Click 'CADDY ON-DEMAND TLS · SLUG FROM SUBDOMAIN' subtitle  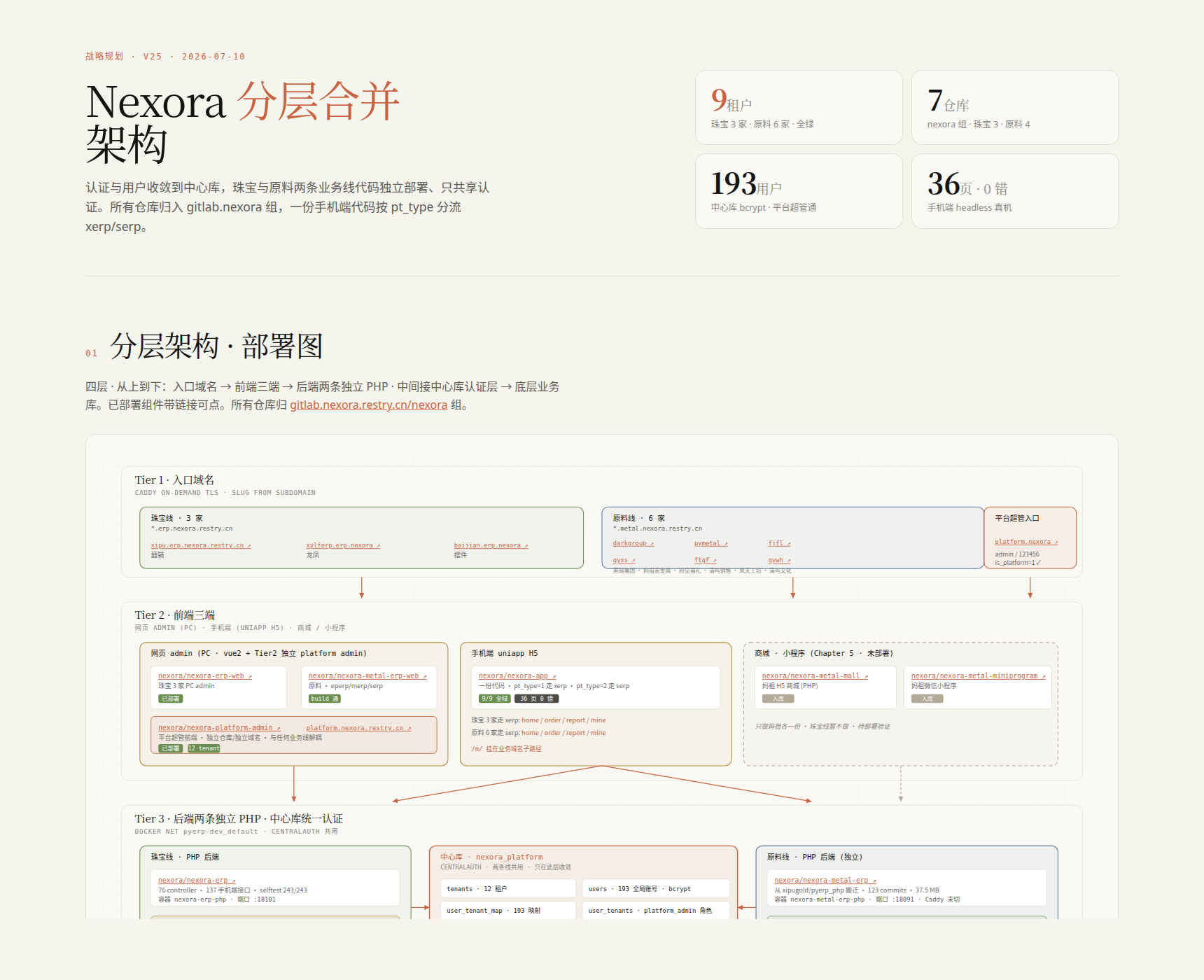coord(225,493)
